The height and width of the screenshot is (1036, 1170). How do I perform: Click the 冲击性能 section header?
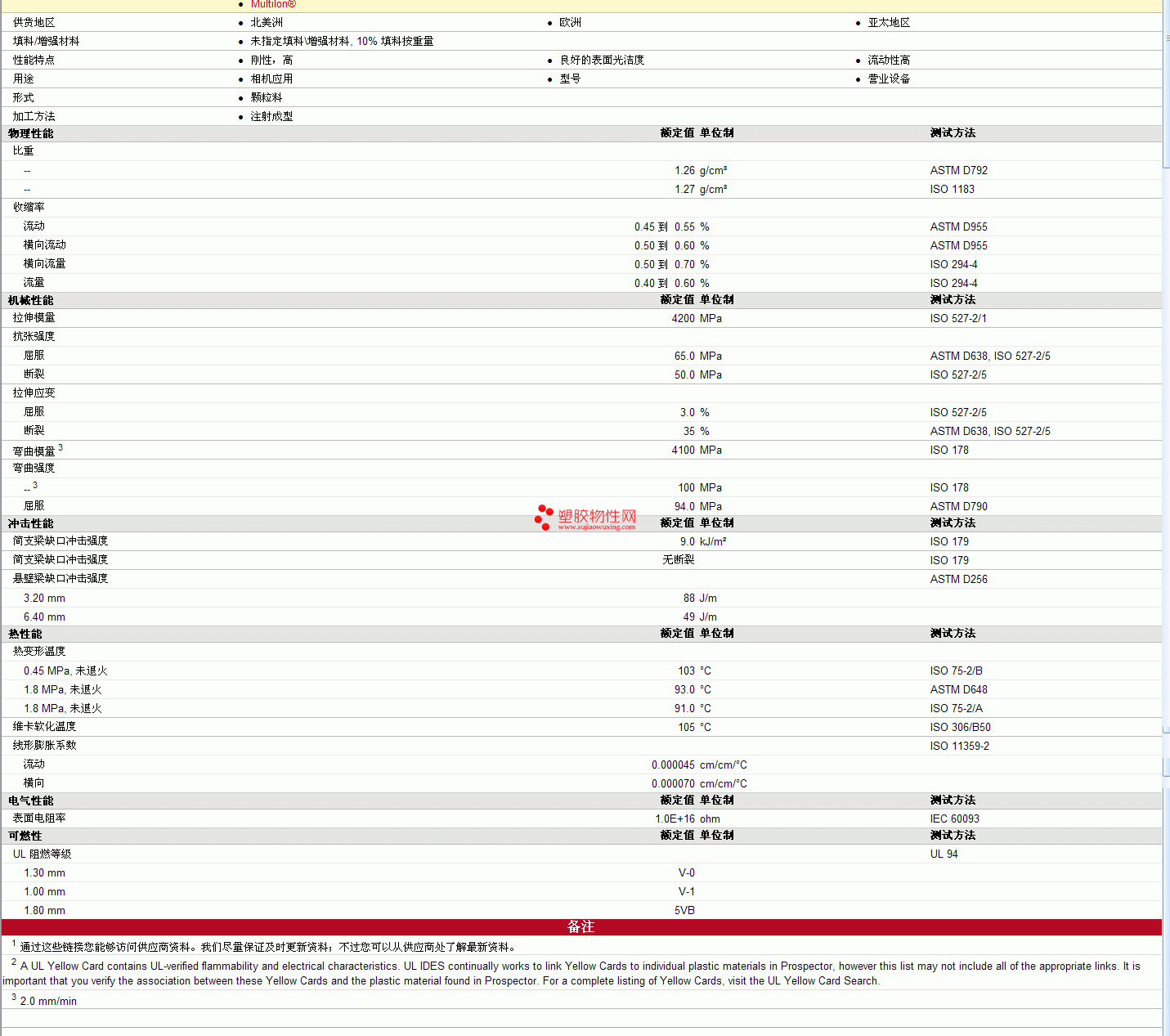31,523
